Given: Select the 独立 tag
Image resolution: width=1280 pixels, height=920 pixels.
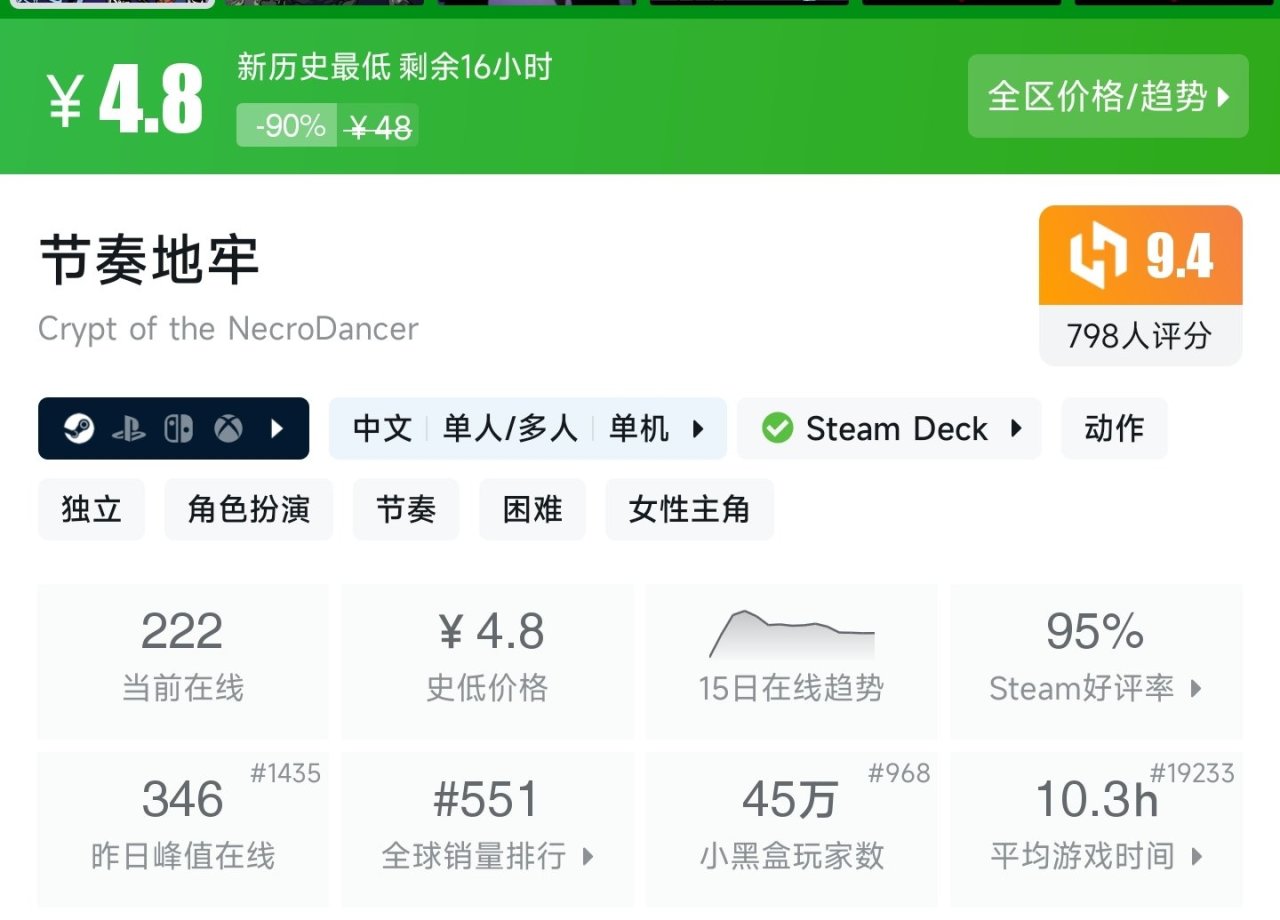Looking at the screenshot, I should pos(91,509).
